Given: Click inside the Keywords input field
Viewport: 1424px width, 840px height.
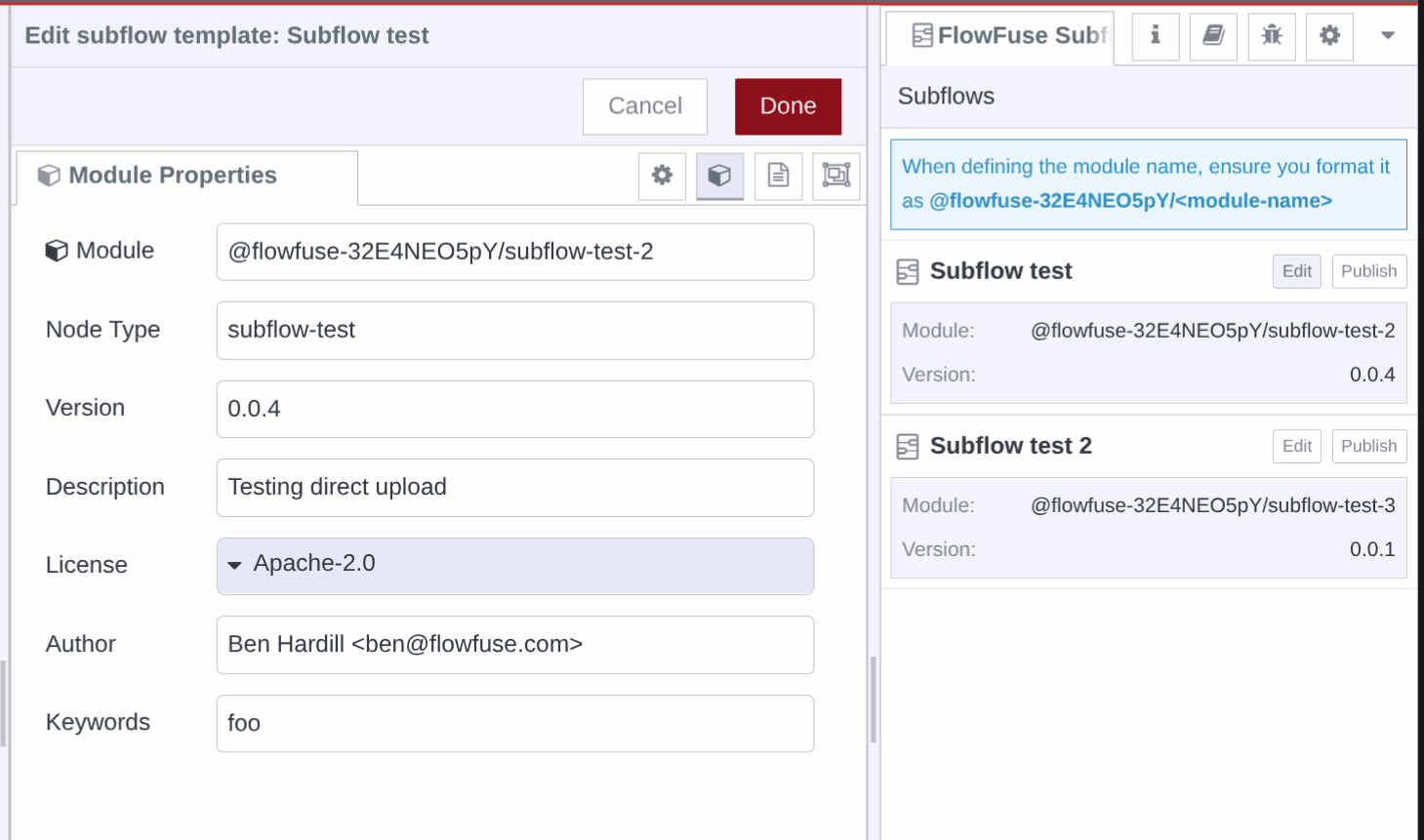Looking at the screenshot, I should point(514,723).
